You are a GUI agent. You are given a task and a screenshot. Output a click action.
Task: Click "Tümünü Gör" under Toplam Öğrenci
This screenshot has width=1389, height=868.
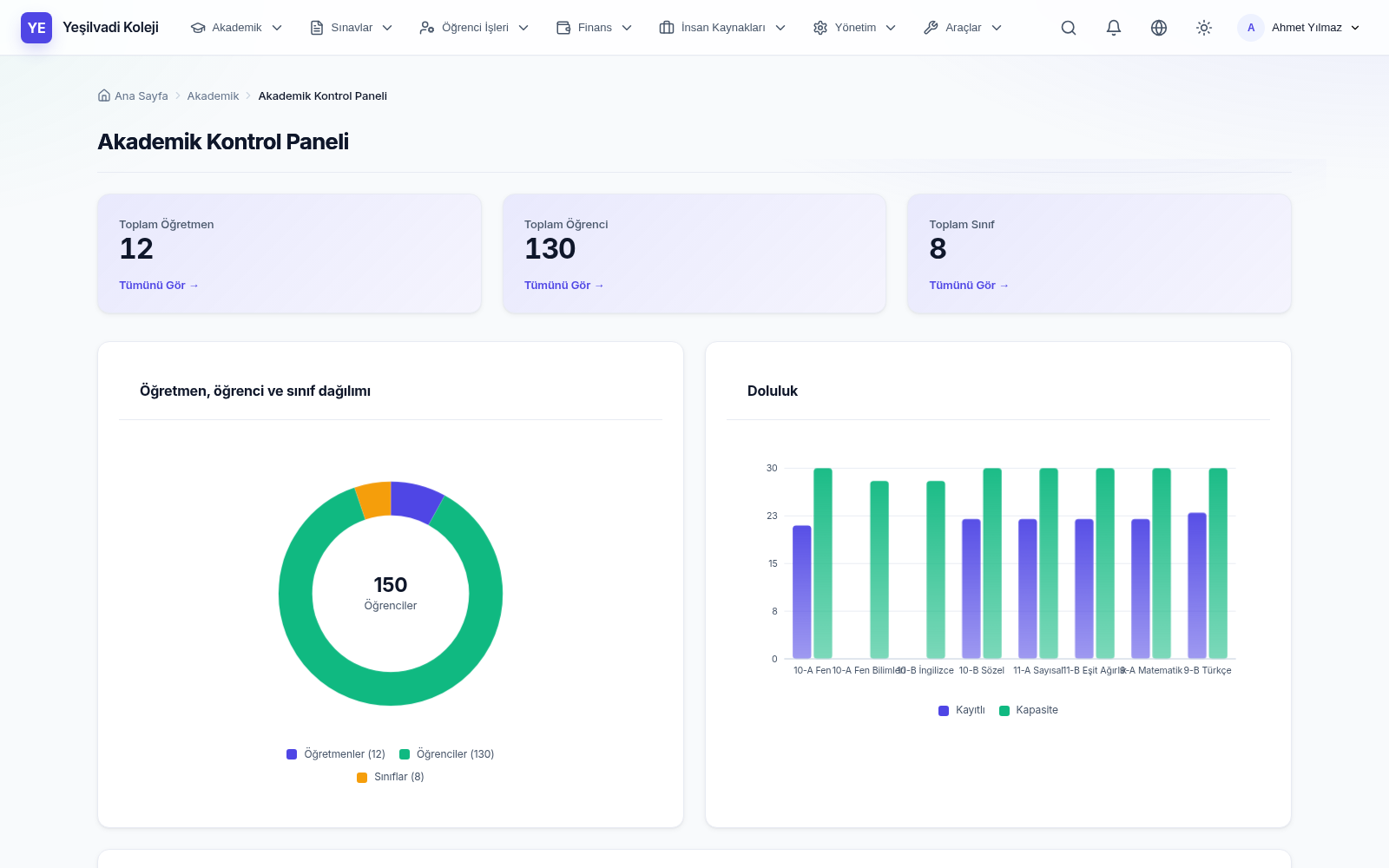coord(564,286)
